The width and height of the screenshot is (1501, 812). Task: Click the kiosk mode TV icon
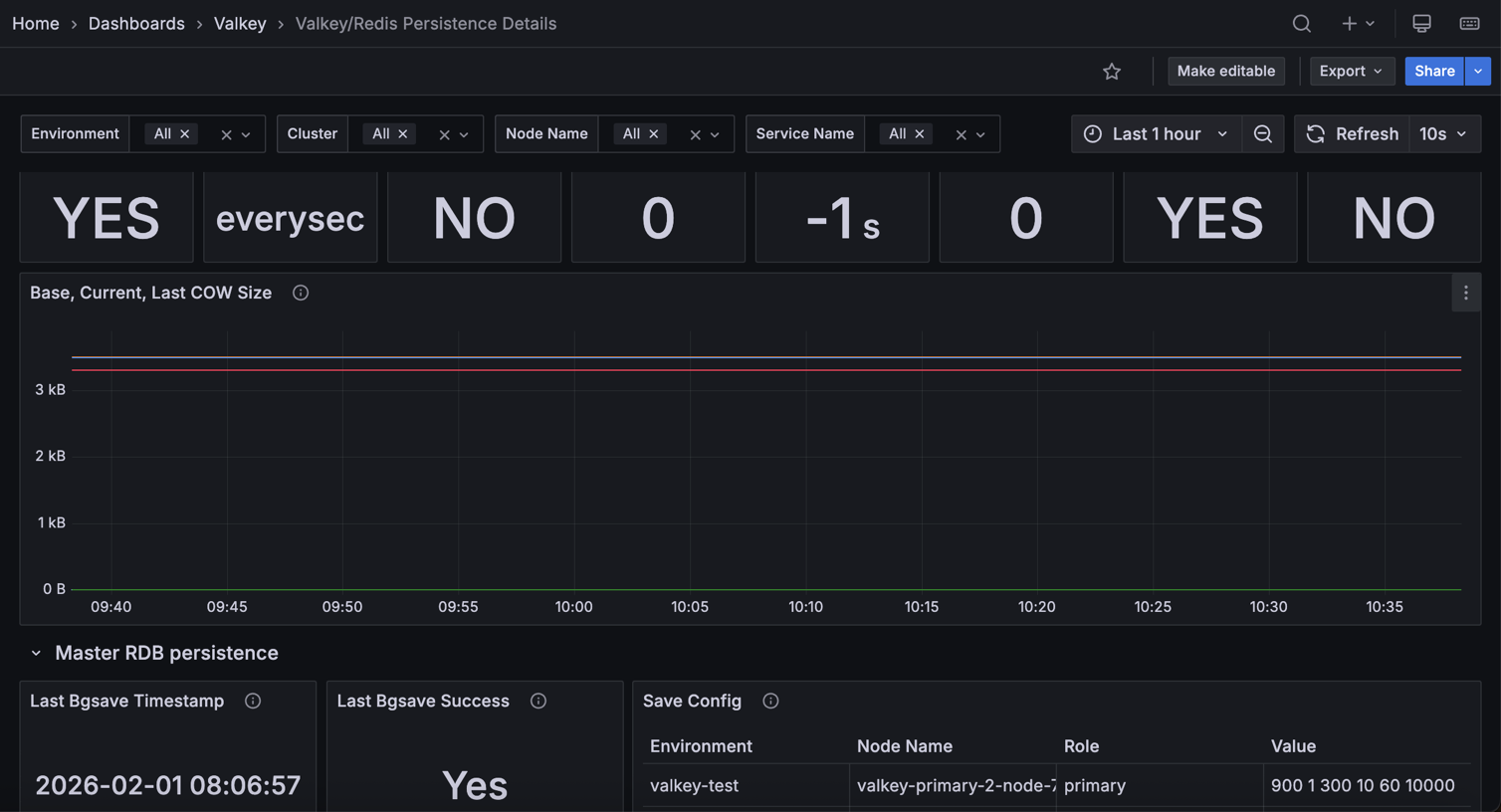point(1421,23)
